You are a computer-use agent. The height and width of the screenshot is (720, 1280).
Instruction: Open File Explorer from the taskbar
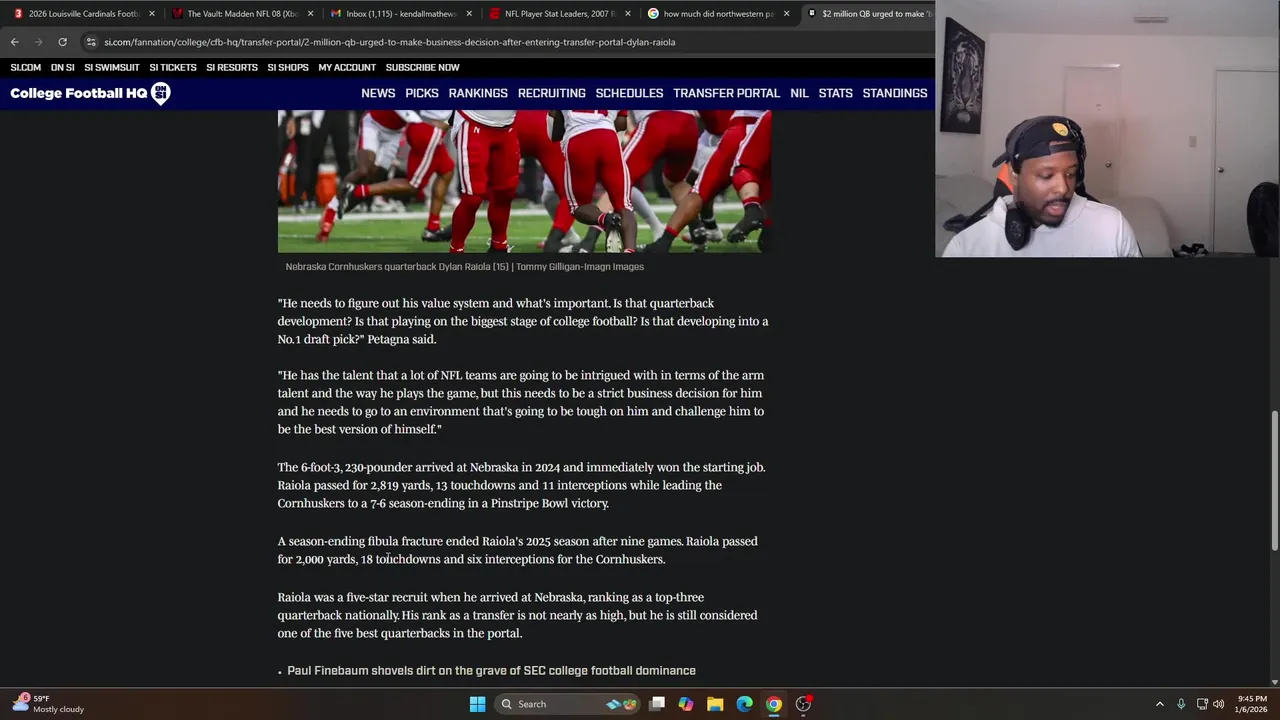tap(715, 704)
